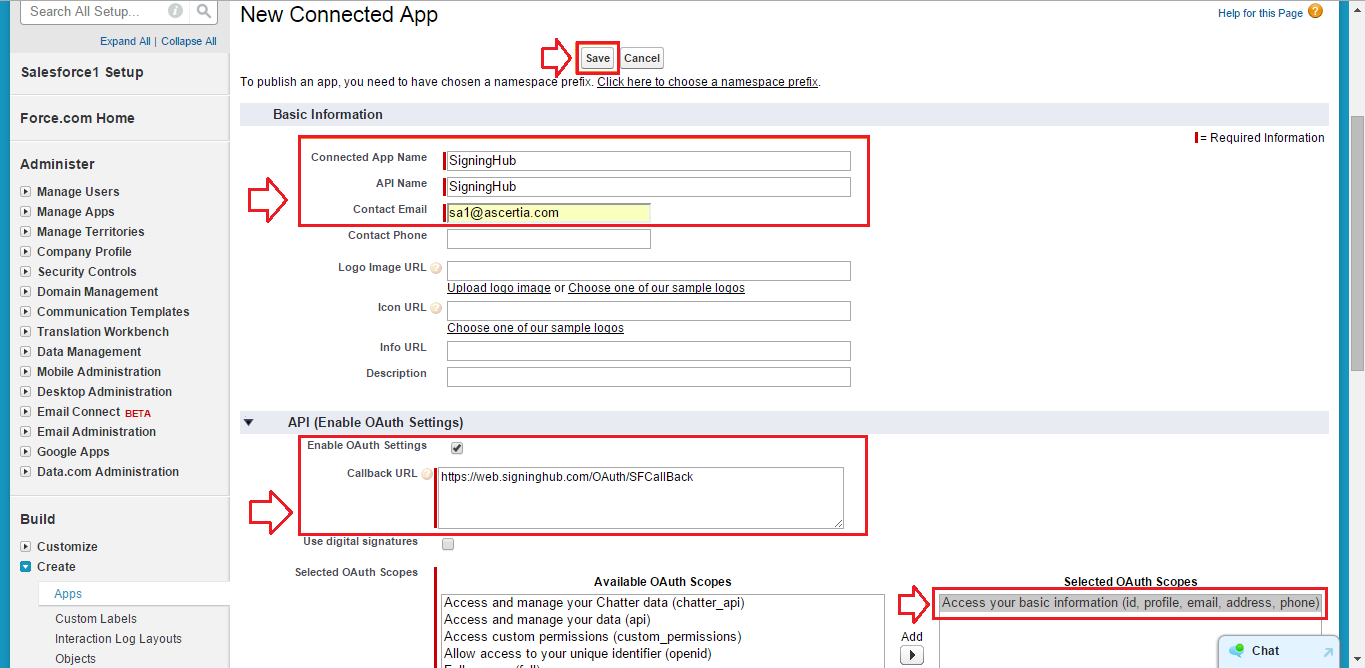Click Collapse All link

tap(189, 41)
